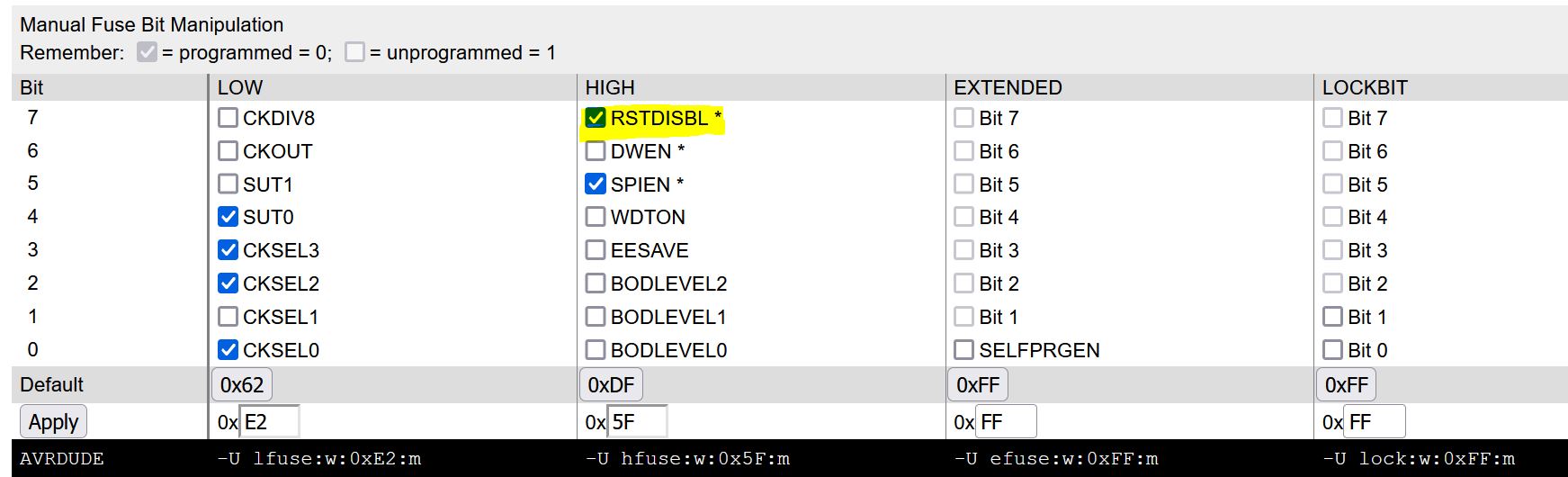Click the Apply button
Screen dimensions: 1568x477
54,422
